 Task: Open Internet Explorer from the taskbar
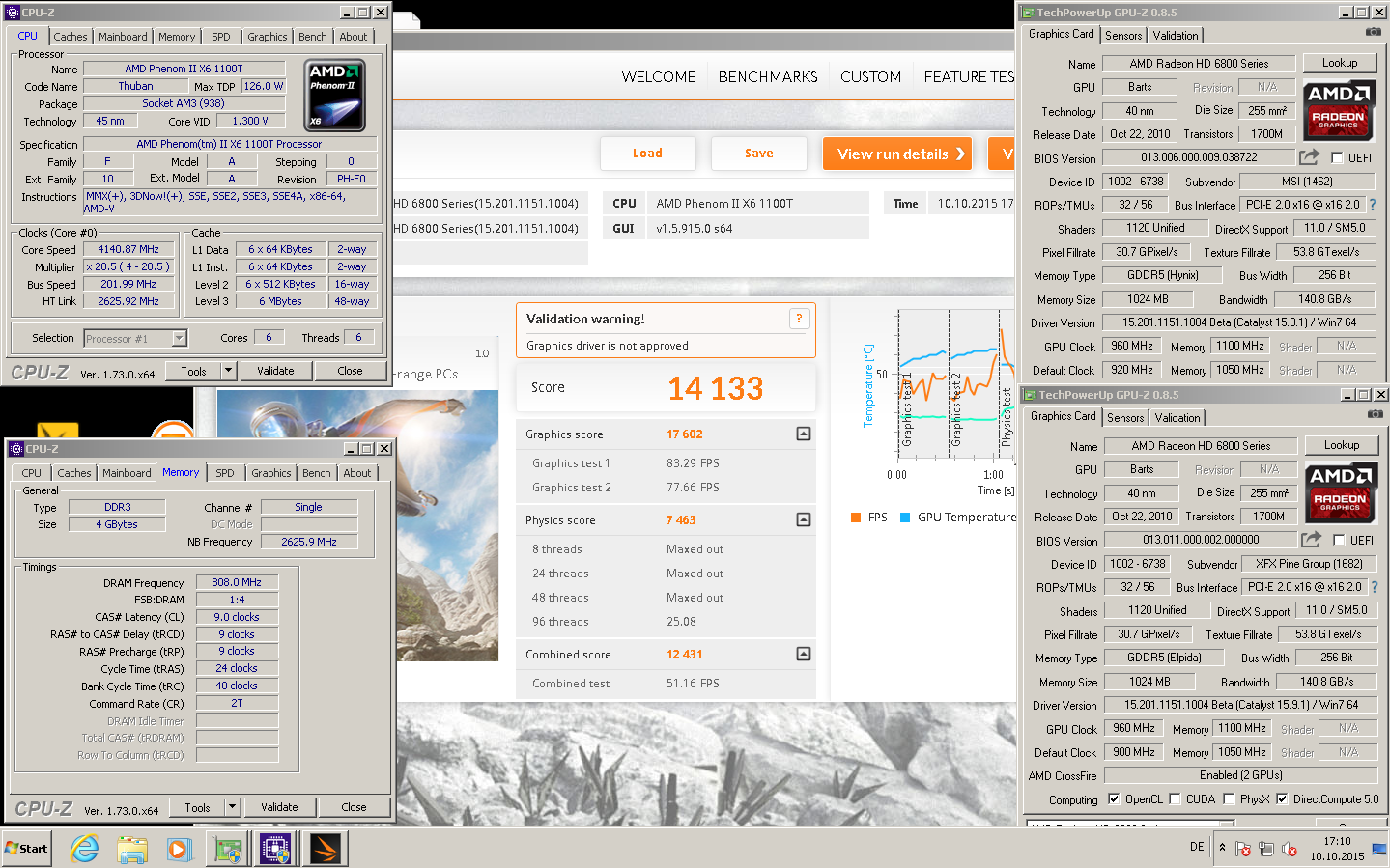pos(85,849)
